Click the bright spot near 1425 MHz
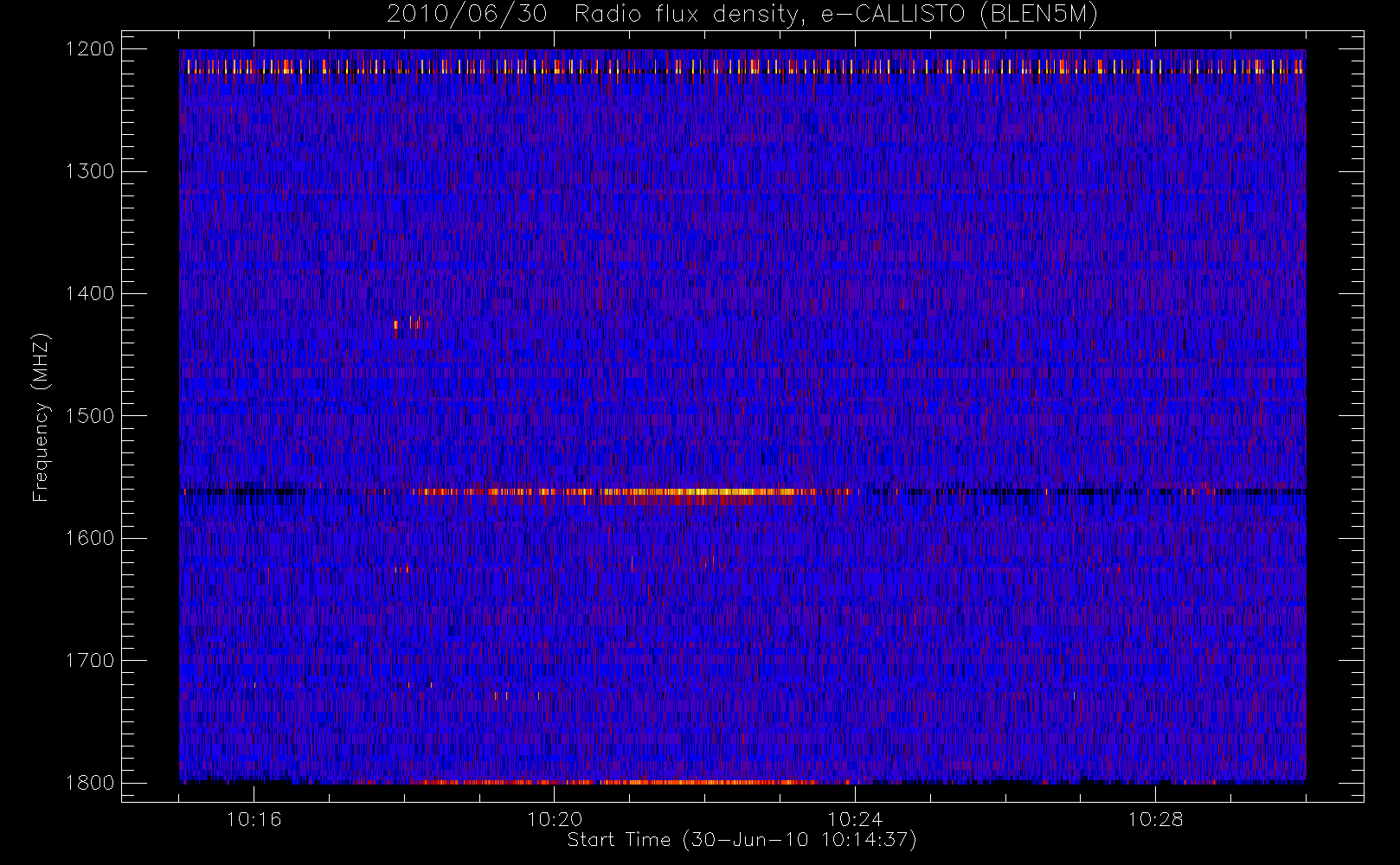Screen dimensions: 1400x865 tap(407, 324)
